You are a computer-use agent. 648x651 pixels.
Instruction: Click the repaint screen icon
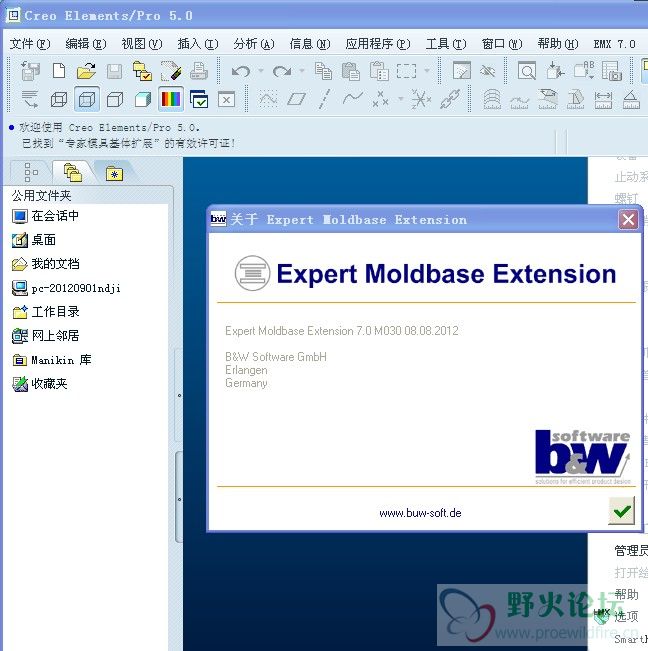click(x=462, y=71)
